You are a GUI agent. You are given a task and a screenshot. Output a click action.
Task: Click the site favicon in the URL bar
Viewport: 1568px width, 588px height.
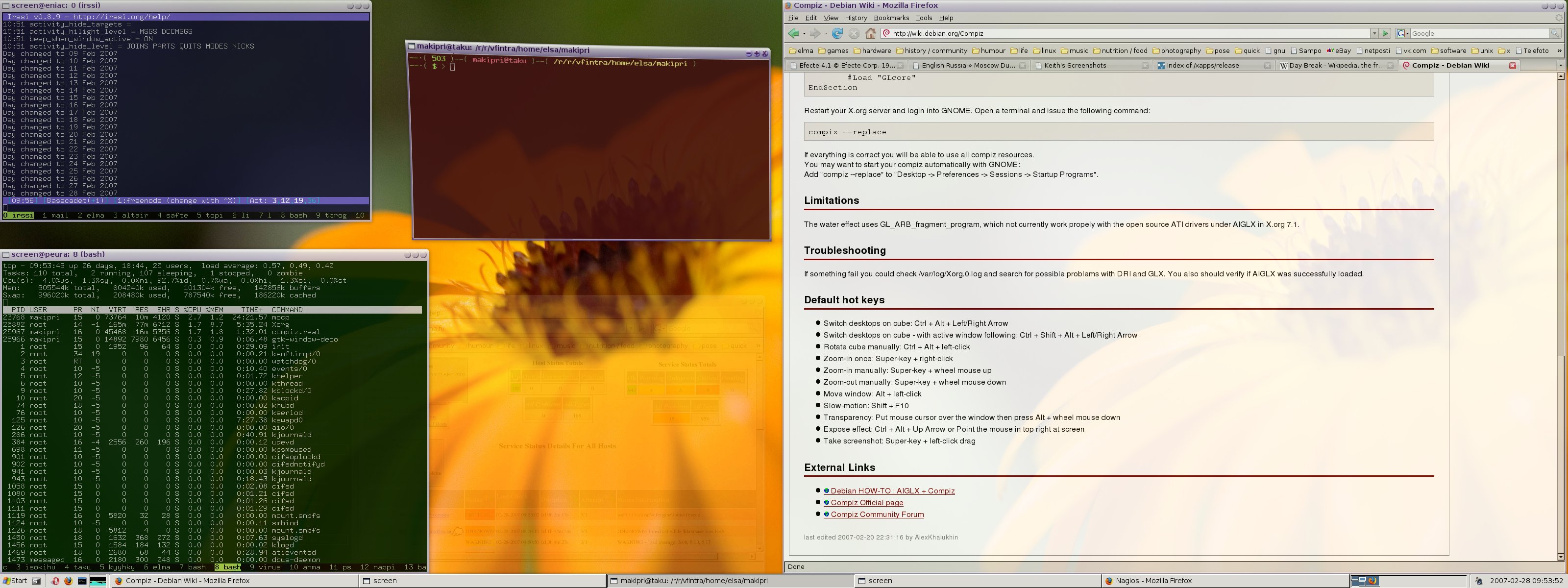[x=887, y=33]
